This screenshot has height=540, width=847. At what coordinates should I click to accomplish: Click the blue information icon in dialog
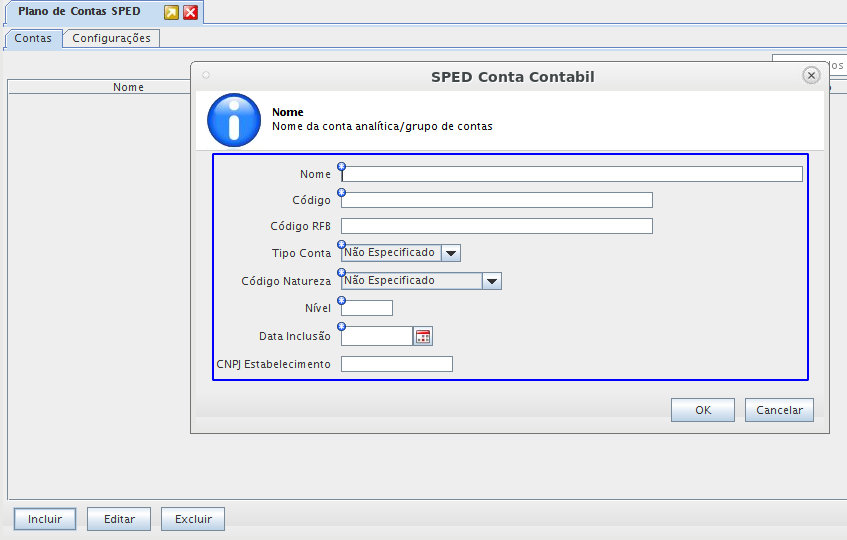[x=234, y=120]
